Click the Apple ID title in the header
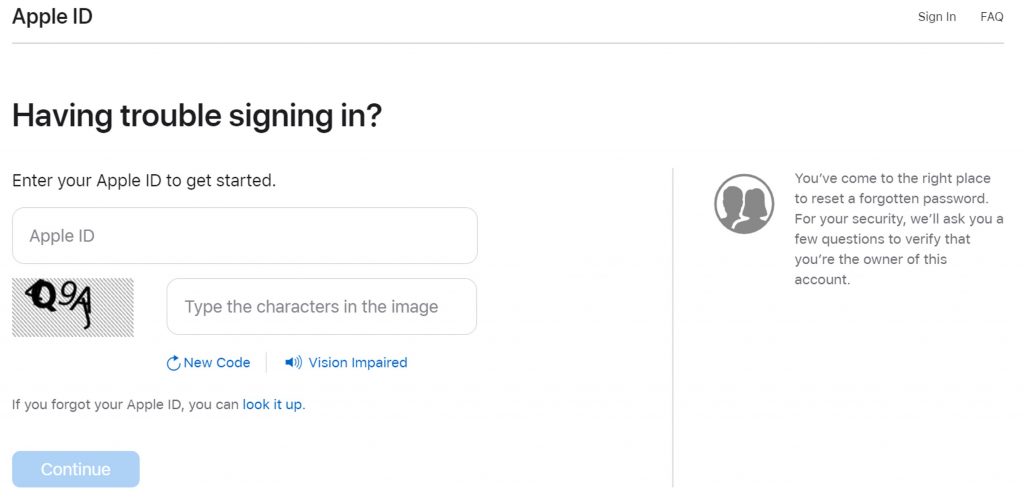1024x500 pixels. click(52, 17)
